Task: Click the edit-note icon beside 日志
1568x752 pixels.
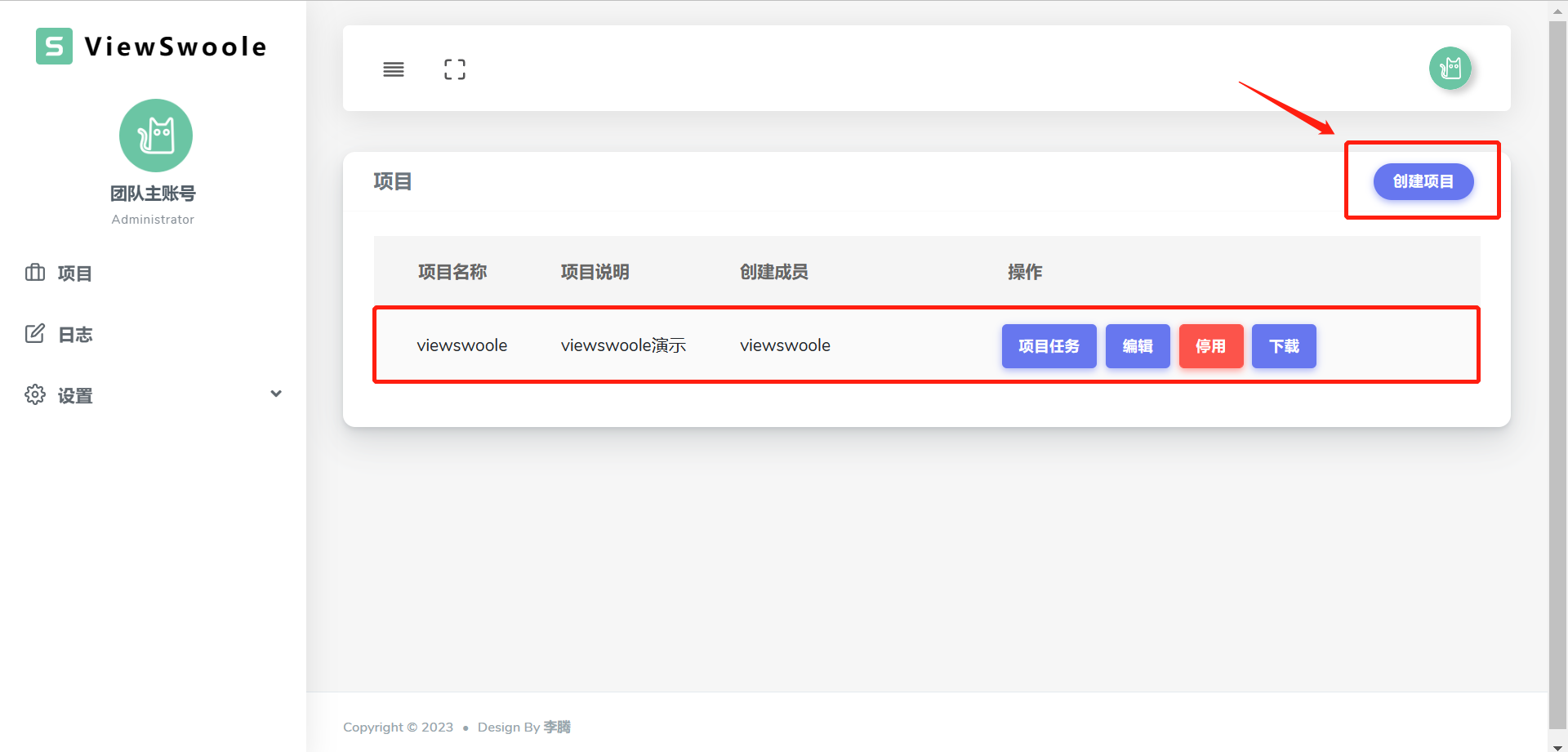Action: click(35, 334)
